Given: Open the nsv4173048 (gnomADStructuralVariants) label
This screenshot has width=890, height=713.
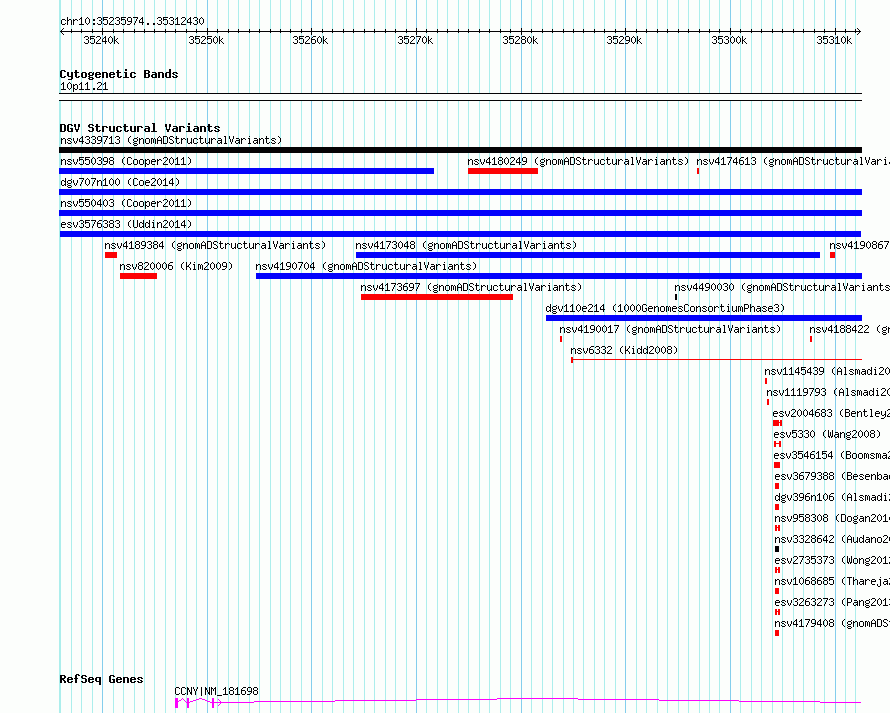Looking at the screenshot, I should 466,245.
